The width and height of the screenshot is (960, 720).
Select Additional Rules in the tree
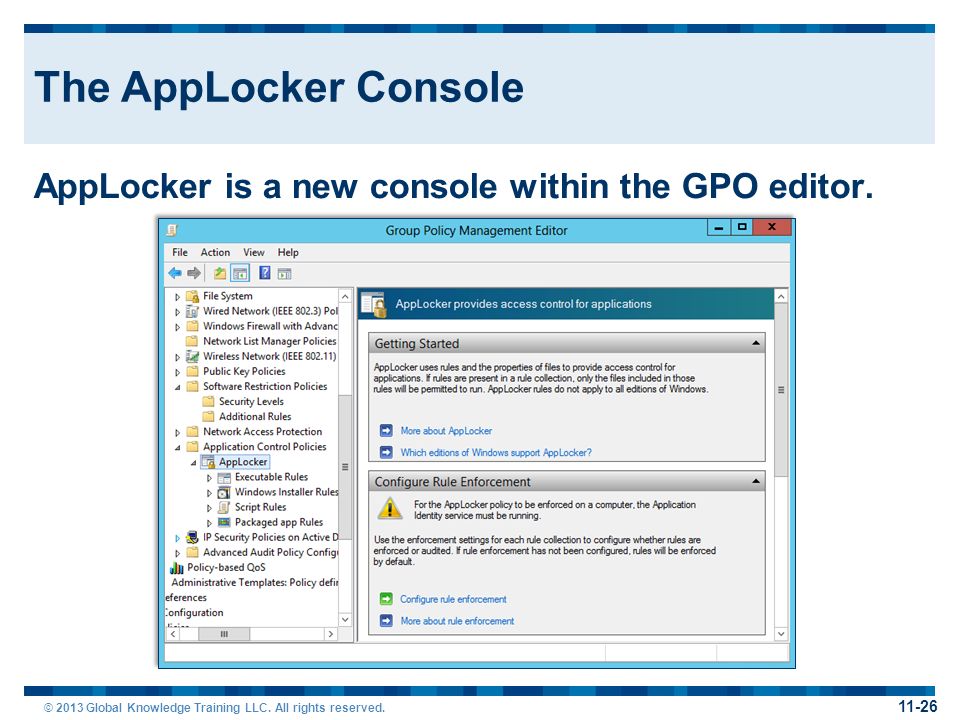pos(255,416)
